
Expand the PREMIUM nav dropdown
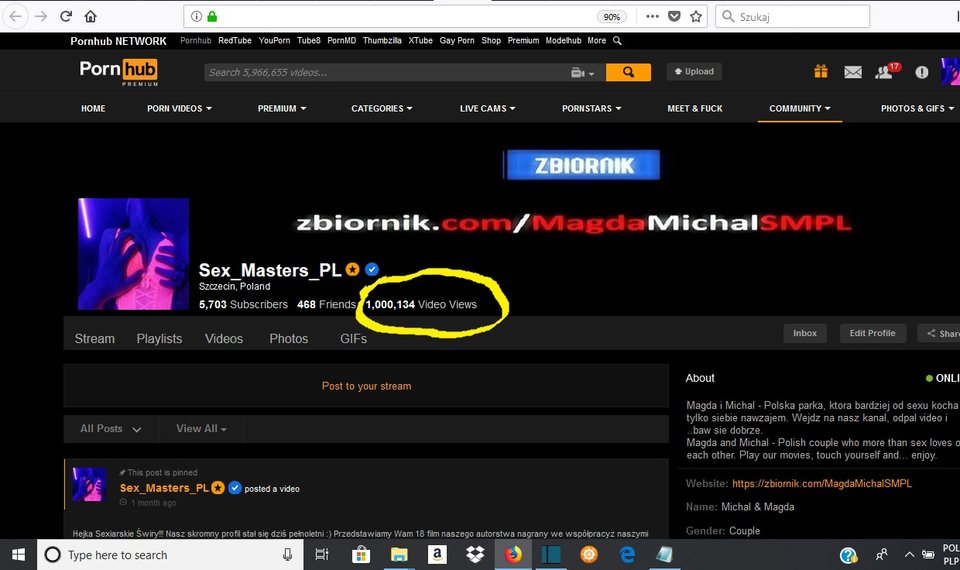point(282,108)
